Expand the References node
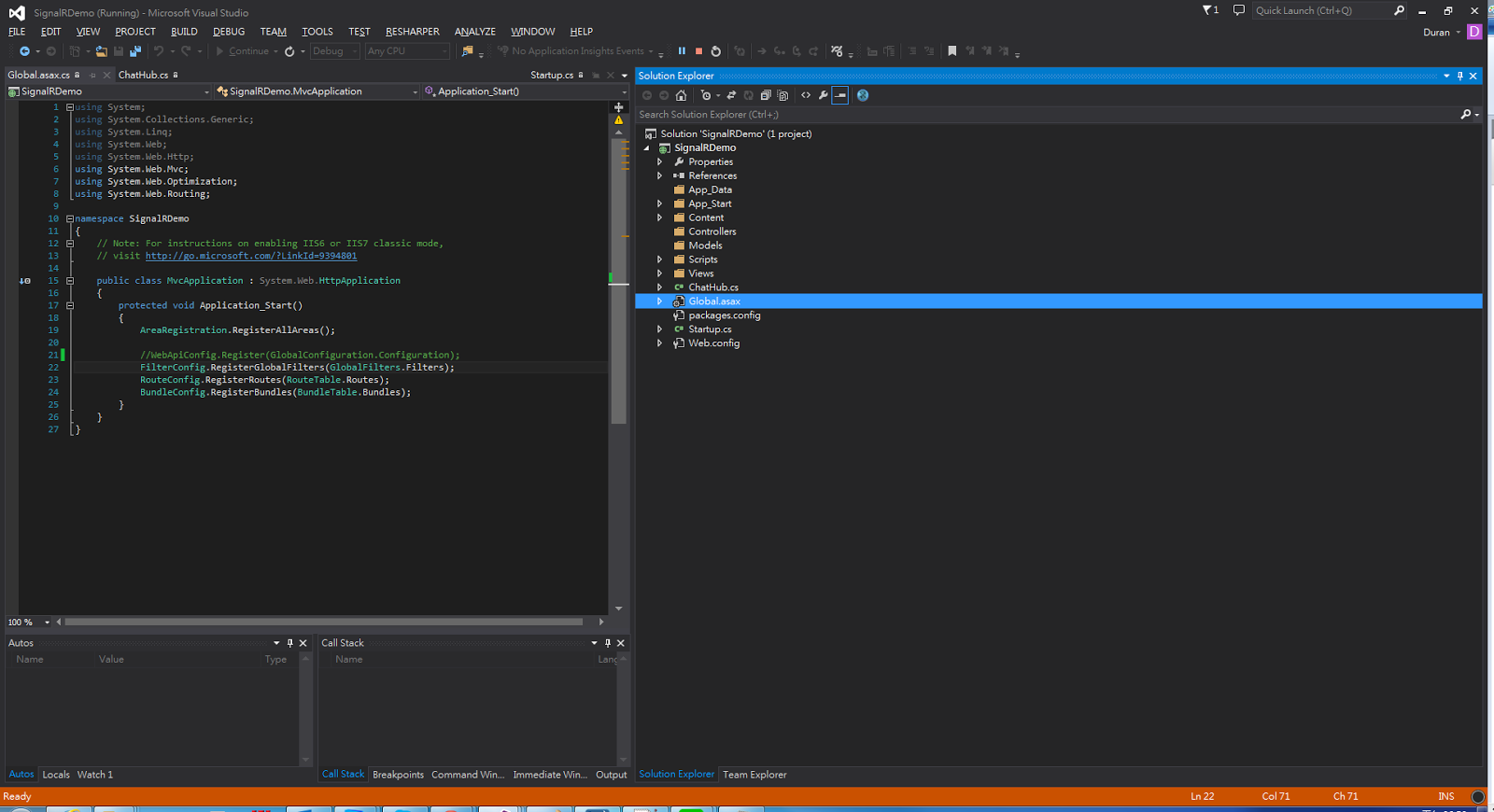1494x812 pixels. pos(659,175)
